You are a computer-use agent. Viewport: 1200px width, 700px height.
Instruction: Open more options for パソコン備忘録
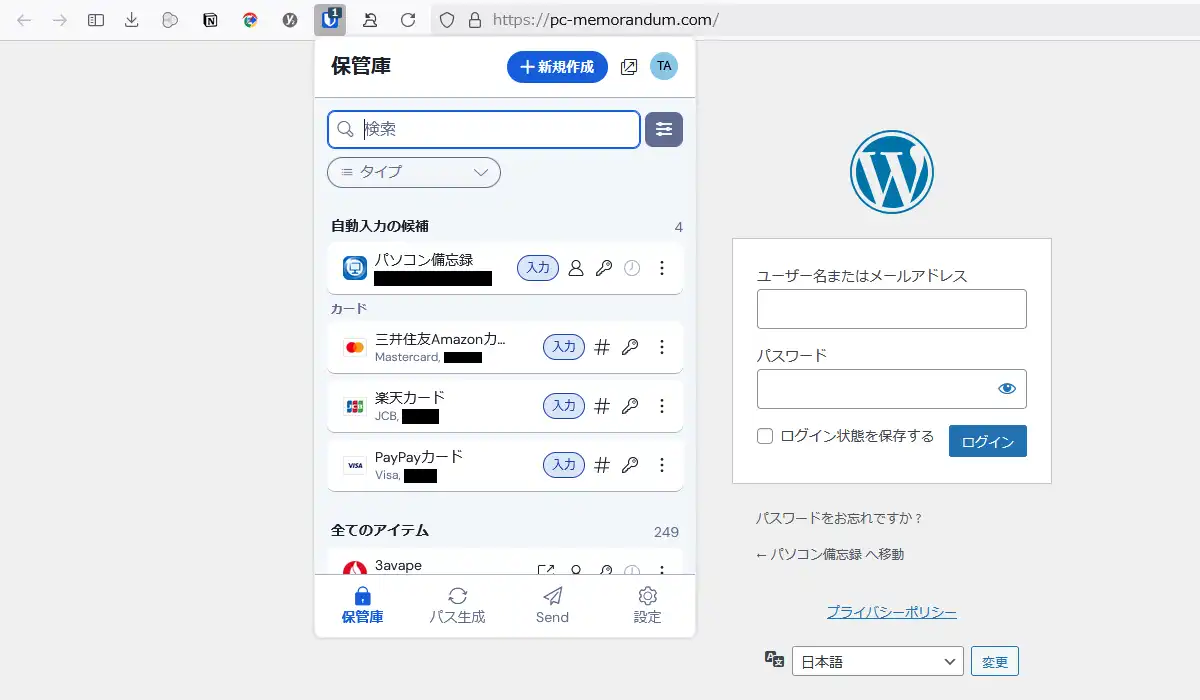[x=661, y=268]
